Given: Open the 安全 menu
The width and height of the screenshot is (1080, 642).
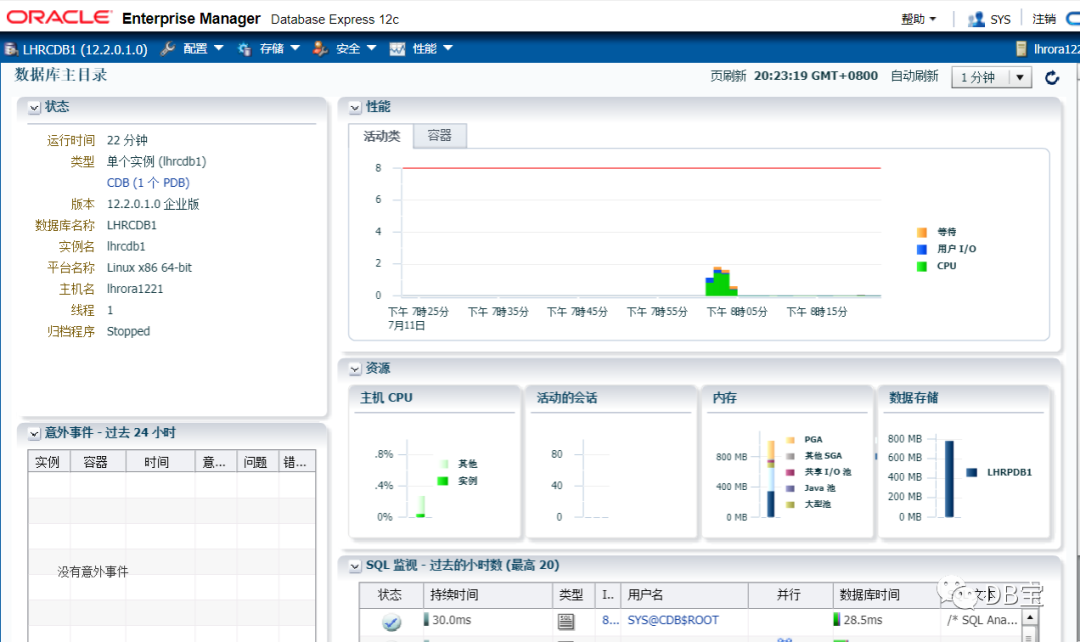Looking at the screenshot, I should (x=355, y=49).
